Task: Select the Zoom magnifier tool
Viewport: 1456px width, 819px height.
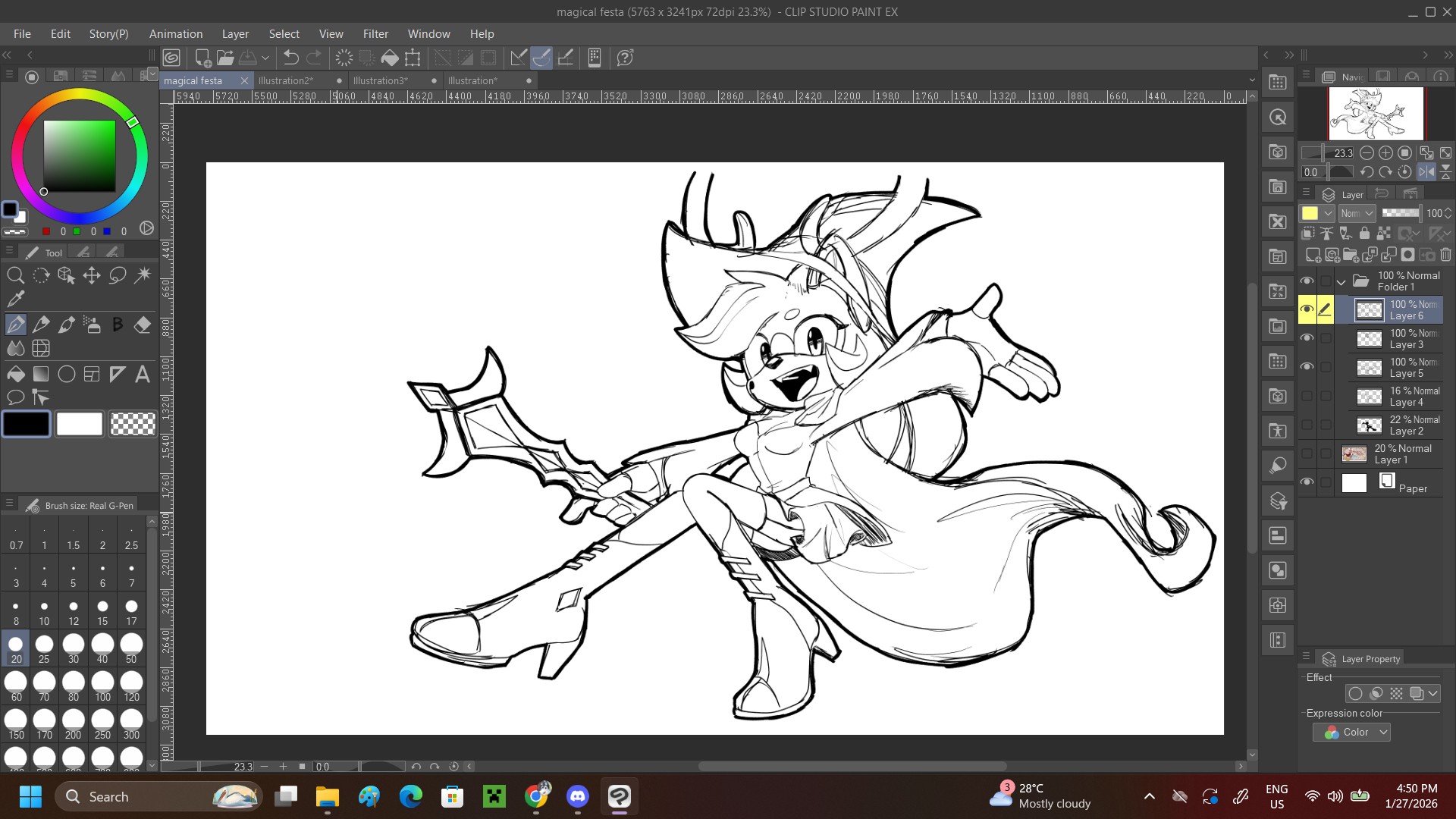Action: (x=15, y=275)
